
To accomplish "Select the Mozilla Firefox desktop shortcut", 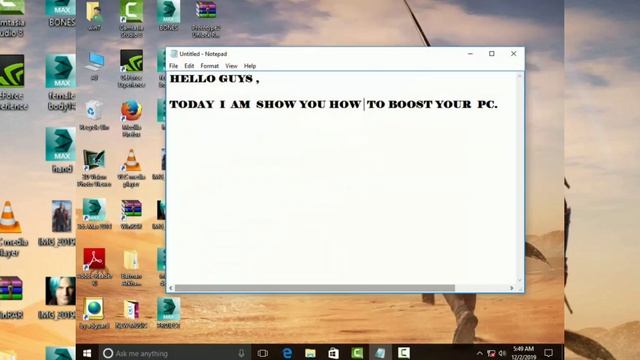I will coord(131,118).
